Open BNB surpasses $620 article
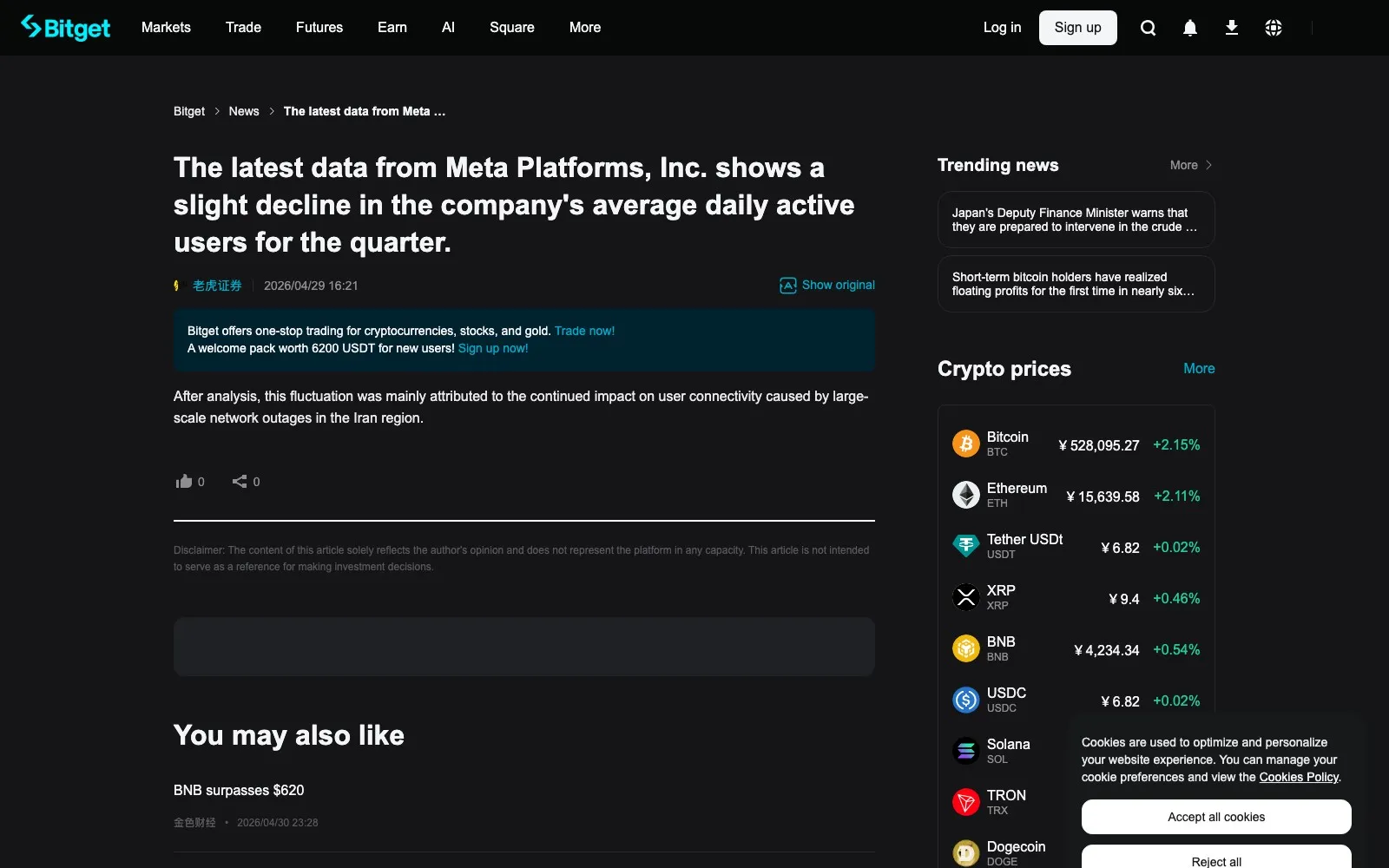1389x868 pixels. tap(239, 790)
